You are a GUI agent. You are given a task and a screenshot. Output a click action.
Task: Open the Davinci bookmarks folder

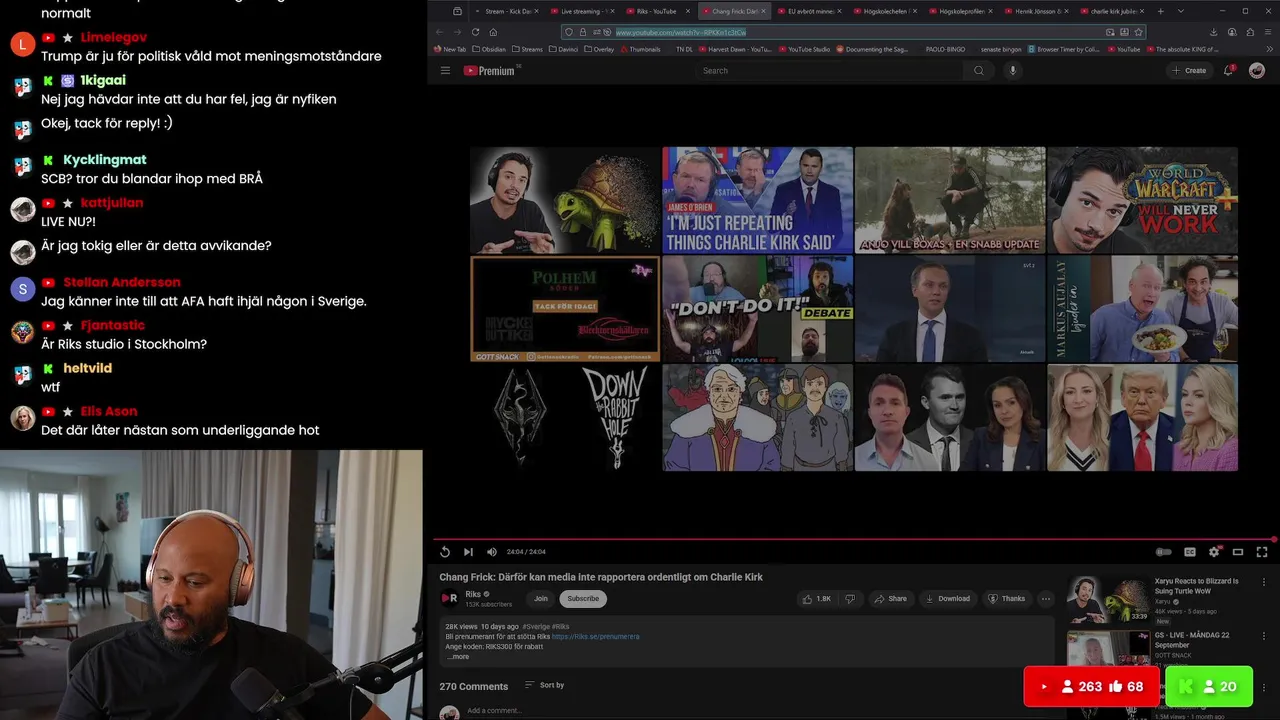565,49
